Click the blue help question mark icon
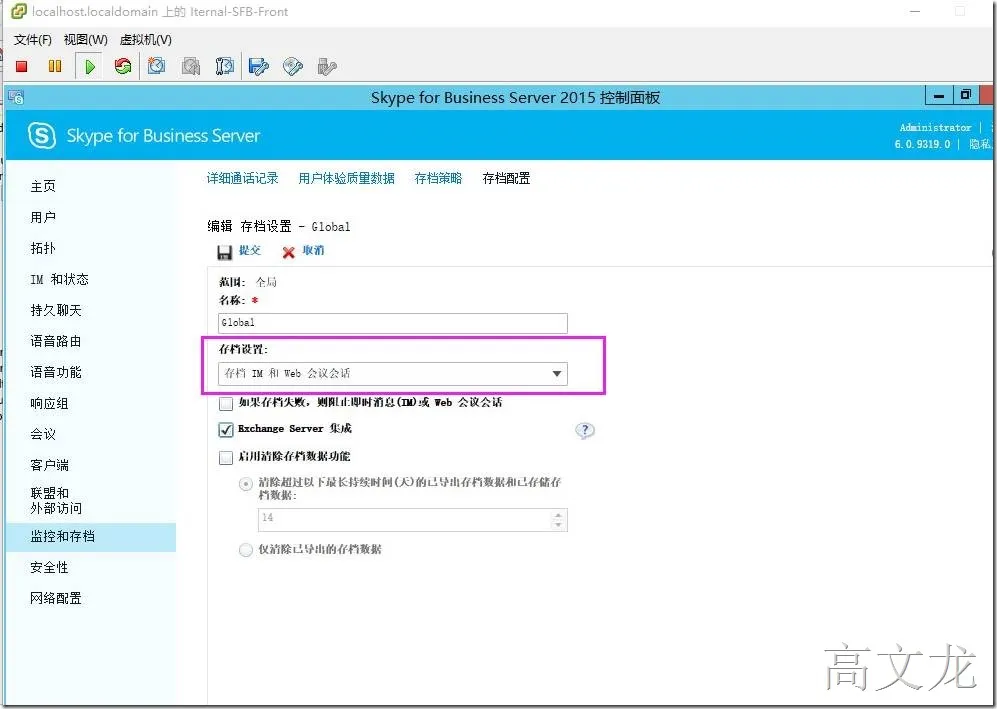Viewport: 997px width, 709px height. (584, 430)
